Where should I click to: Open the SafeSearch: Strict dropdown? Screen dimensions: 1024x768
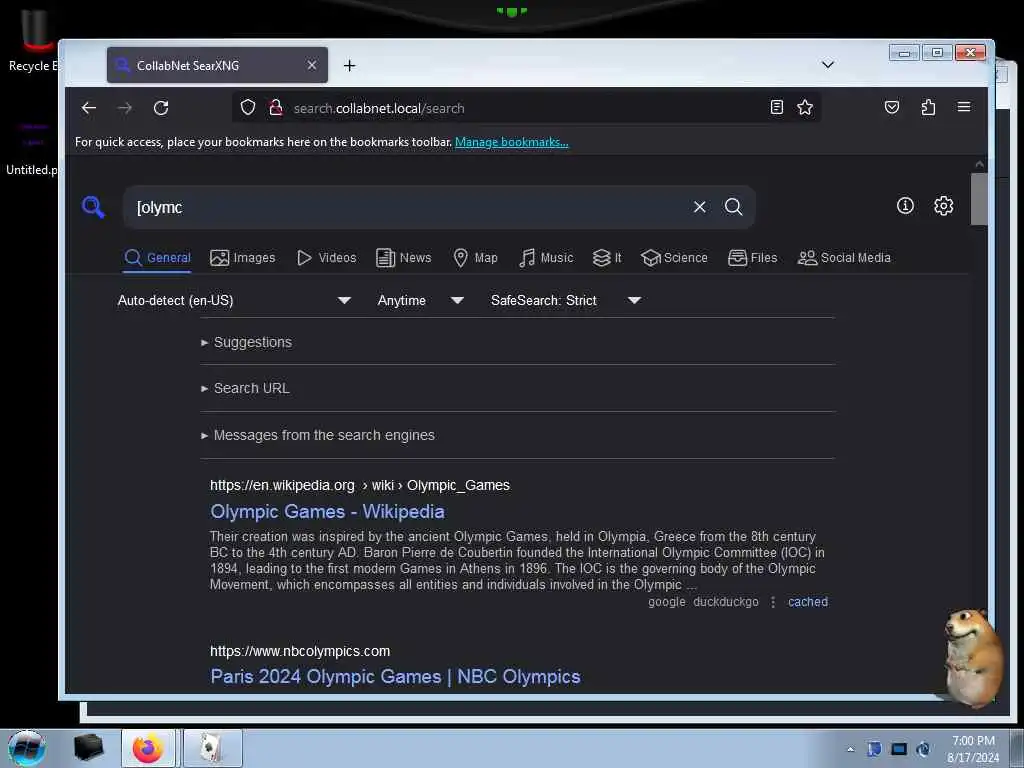coord(566,300)
